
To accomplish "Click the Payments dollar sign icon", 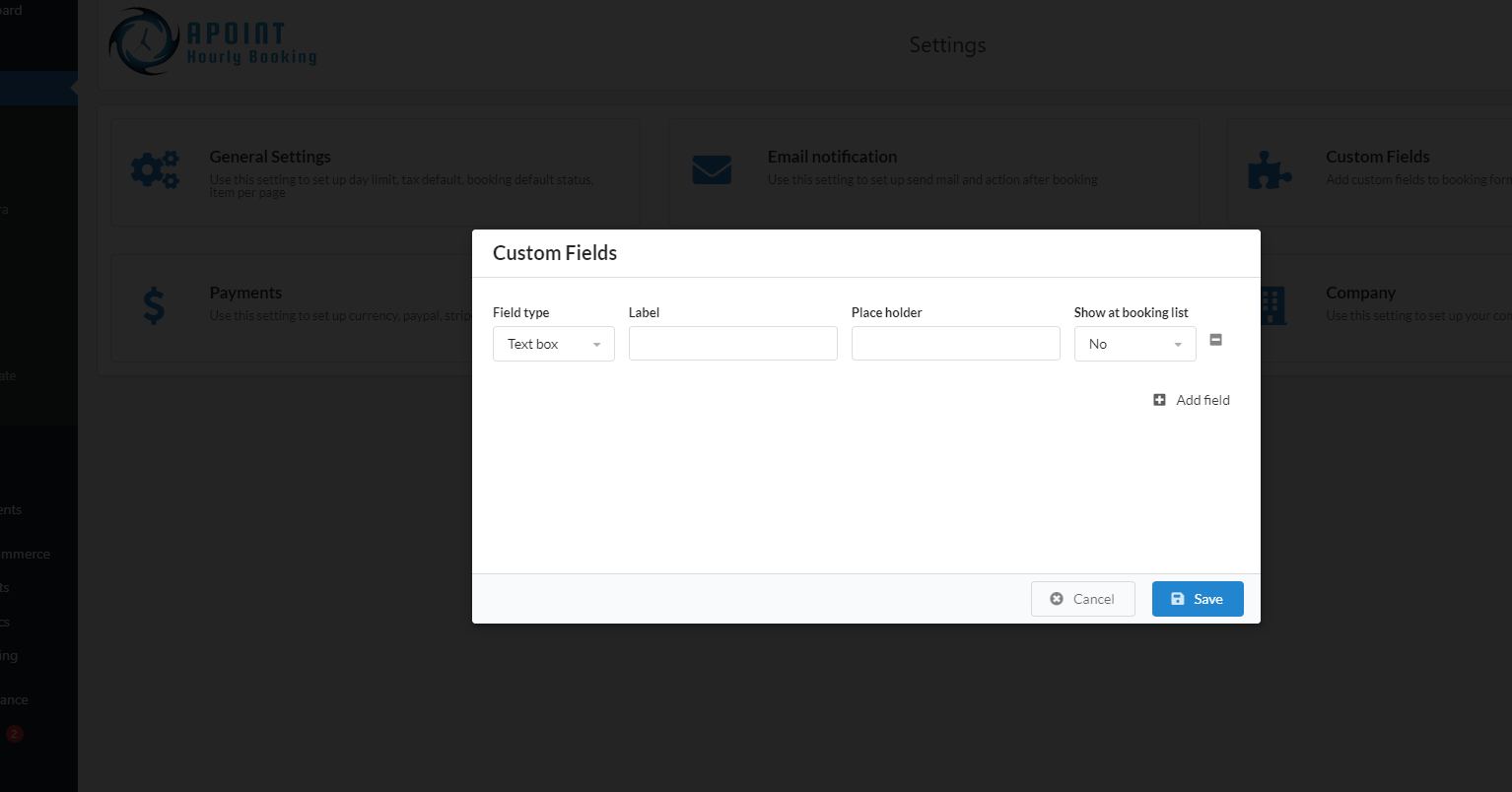I will click(155, 306).
